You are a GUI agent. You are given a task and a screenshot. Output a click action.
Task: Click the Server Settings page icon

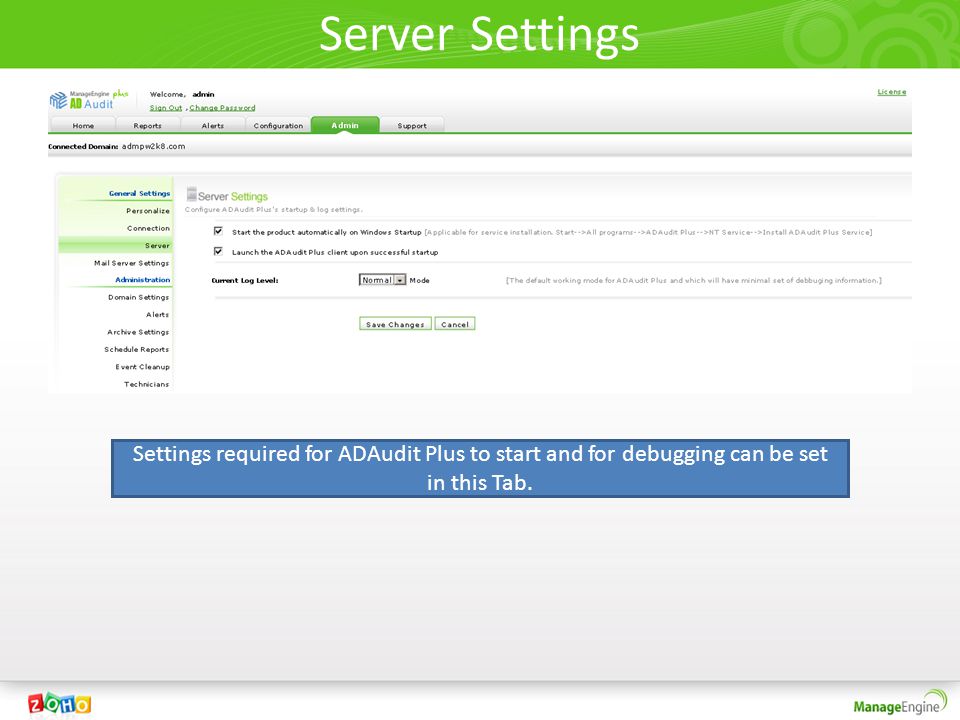click(x=192, y=194)
